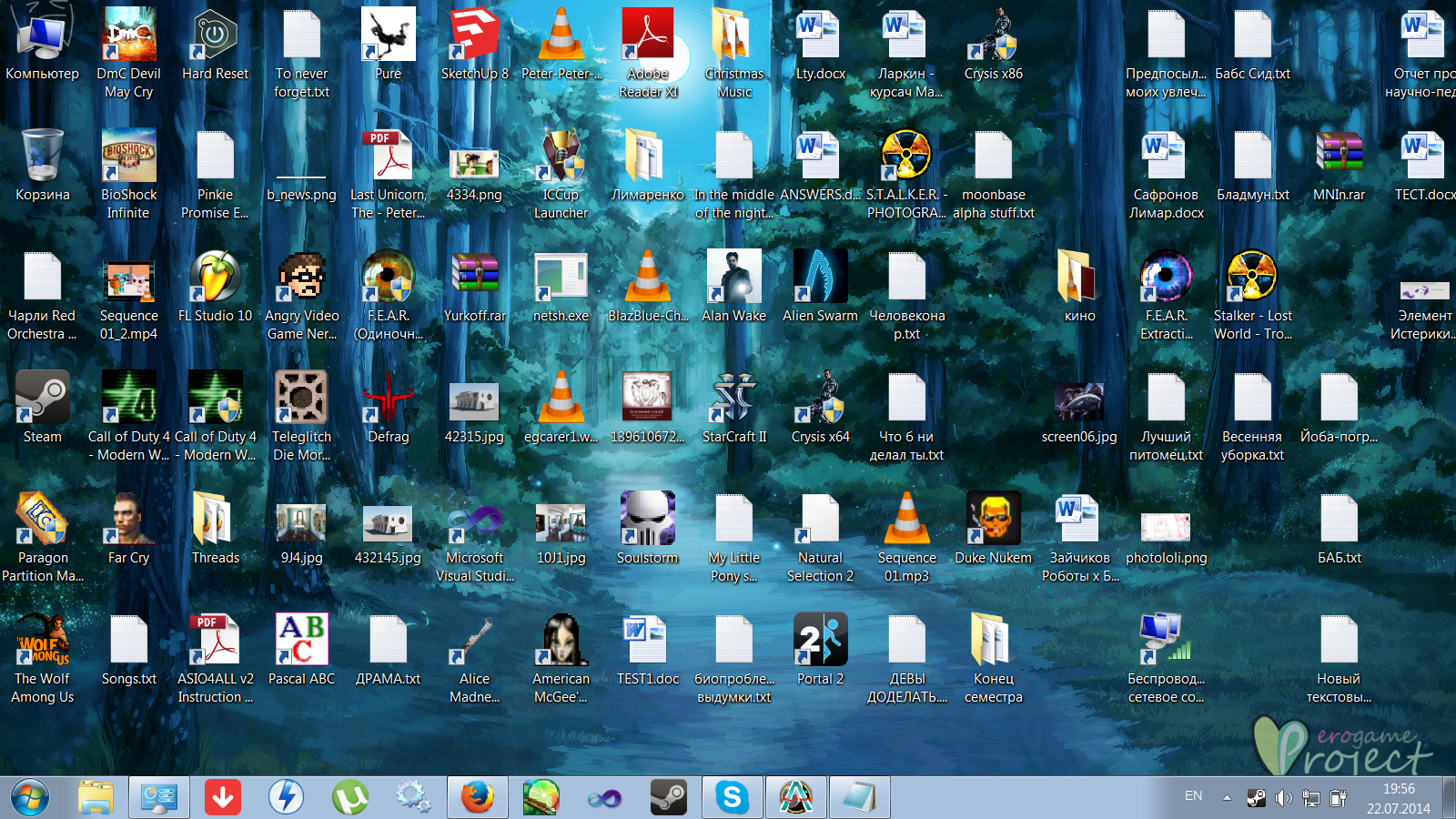This screenshot has height=819, width=1456.
Task: Click the Windows Start button
Action: click(29, 798)
